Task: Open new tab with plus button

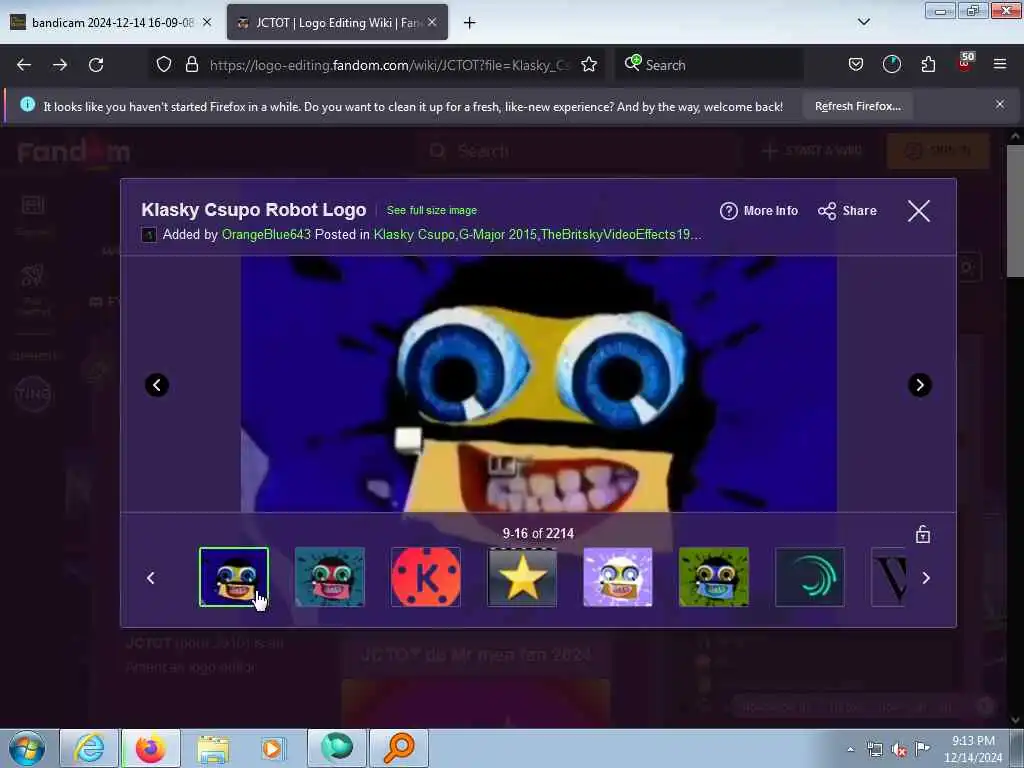Action: pyautogui.click(x=470, y=23)
